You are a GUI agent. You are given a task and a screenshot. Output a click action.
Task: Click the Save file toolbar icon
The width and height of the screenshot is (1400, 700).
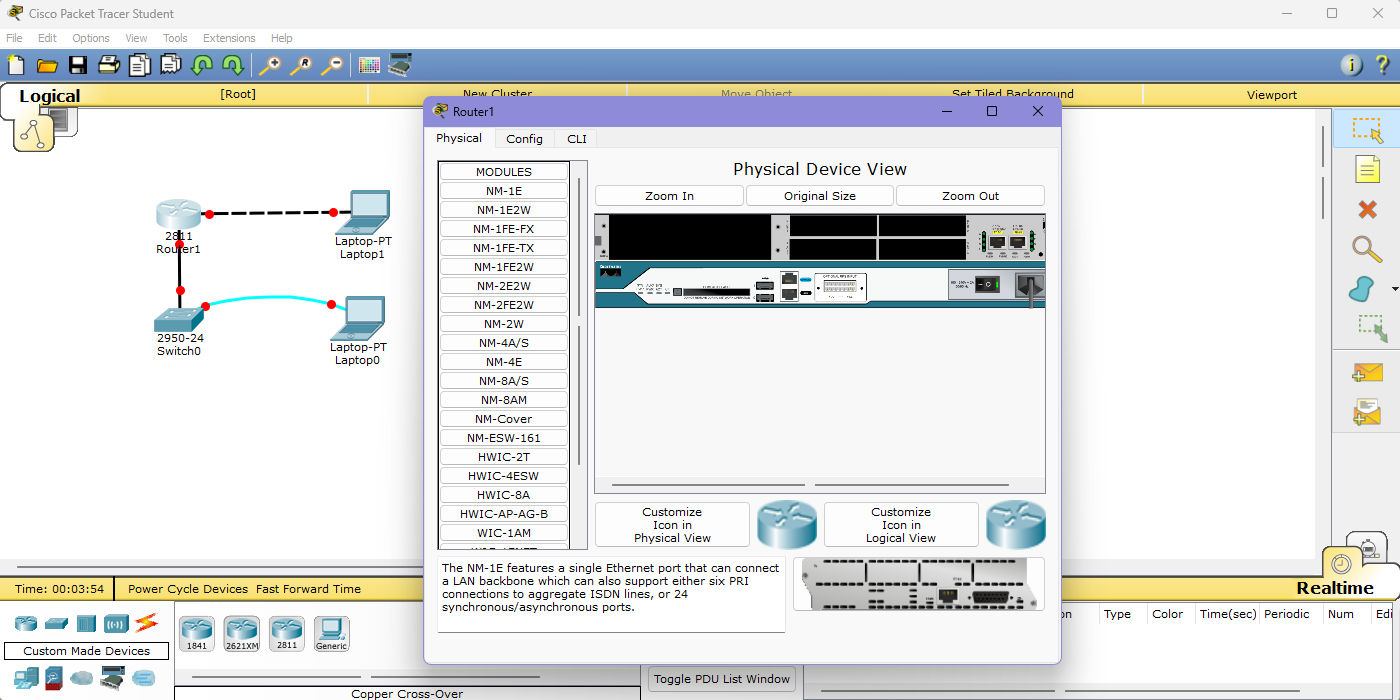[x=77, y=65]
